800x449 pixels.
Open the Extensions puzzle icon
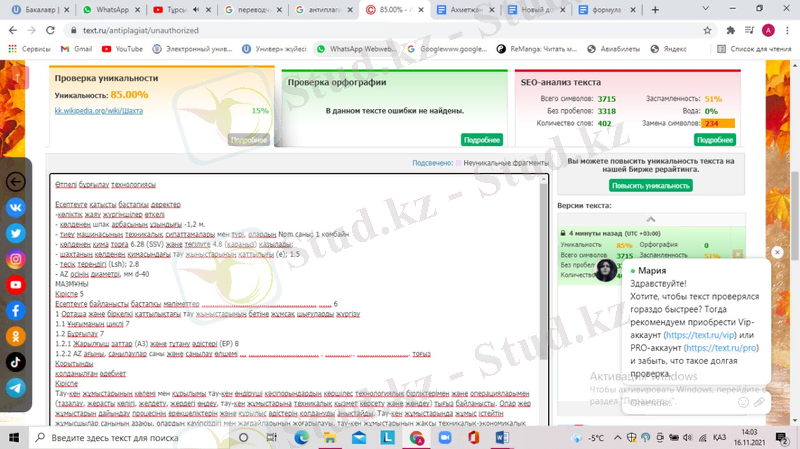tap(731, 31)
